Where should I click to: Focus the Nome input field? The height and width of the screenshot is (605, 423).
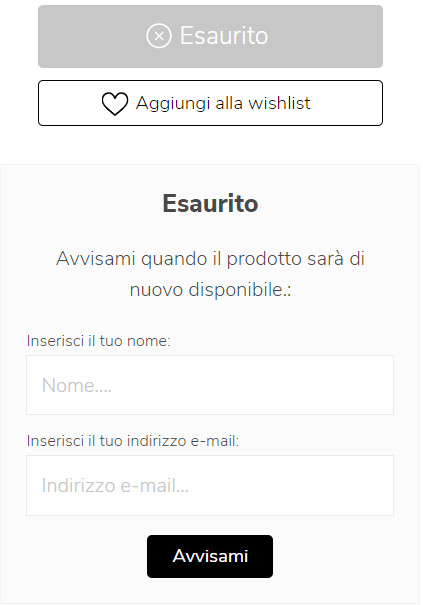[210, 385]
